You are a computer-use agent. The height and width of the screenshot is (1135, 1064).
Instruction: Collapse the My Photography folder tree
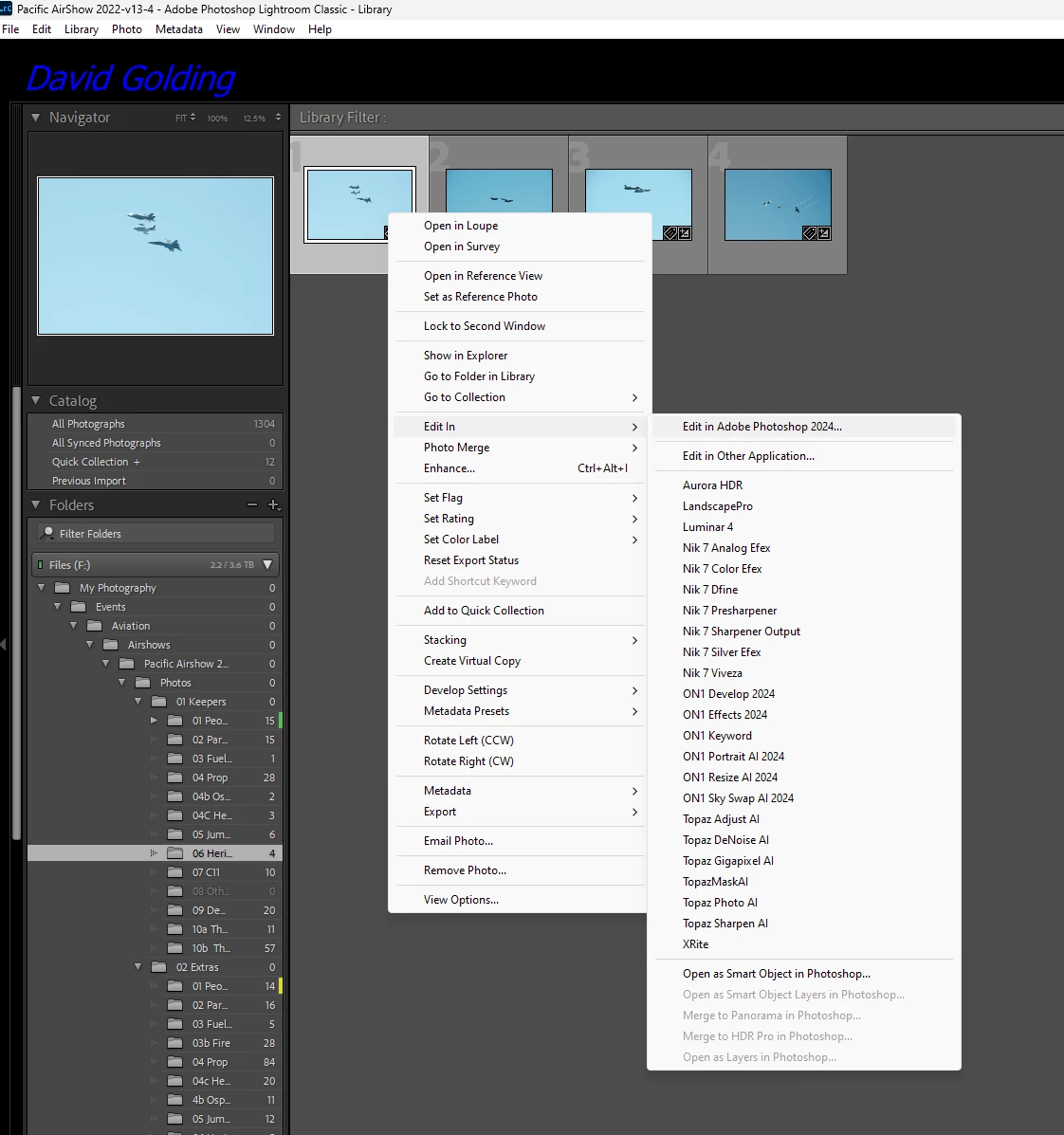tap(42, 588)
